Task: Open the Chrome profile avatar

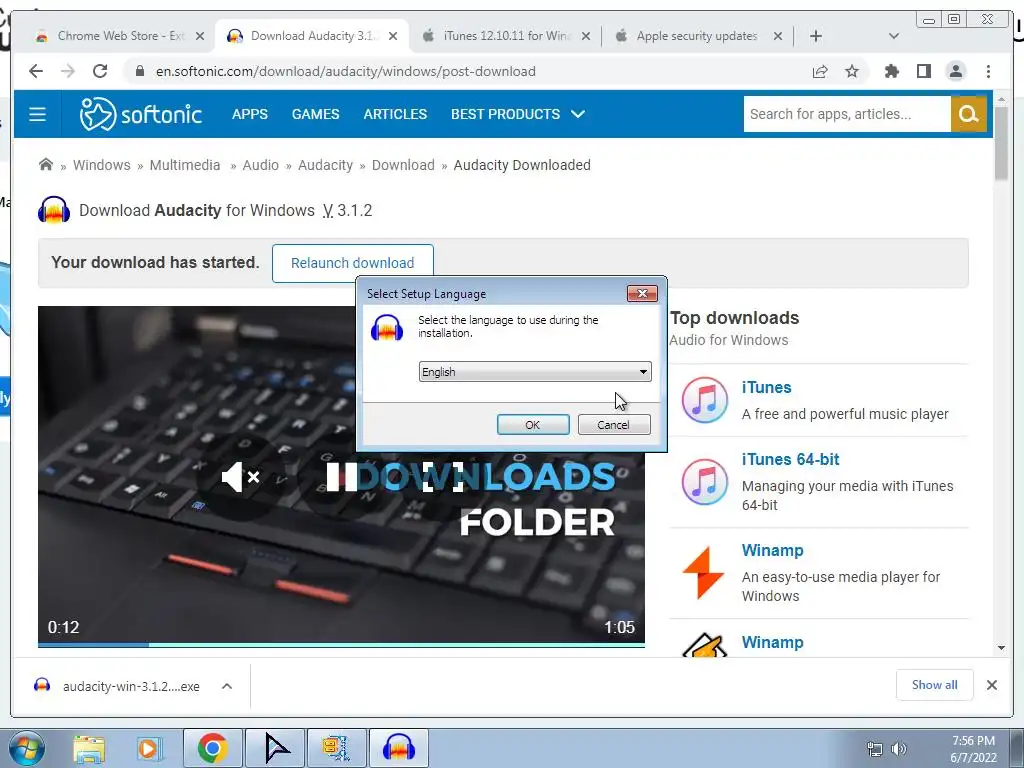Action: (x=955, y=71)
